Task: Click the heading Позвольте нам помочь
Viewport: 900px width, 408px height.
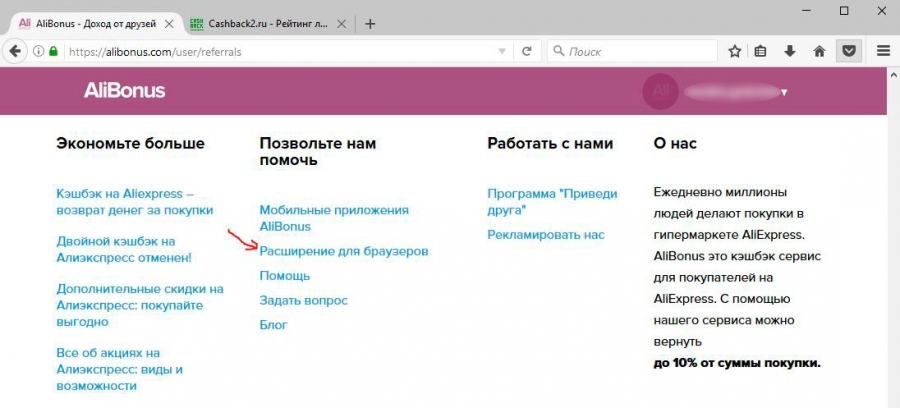Action: [x=318, y=151]
